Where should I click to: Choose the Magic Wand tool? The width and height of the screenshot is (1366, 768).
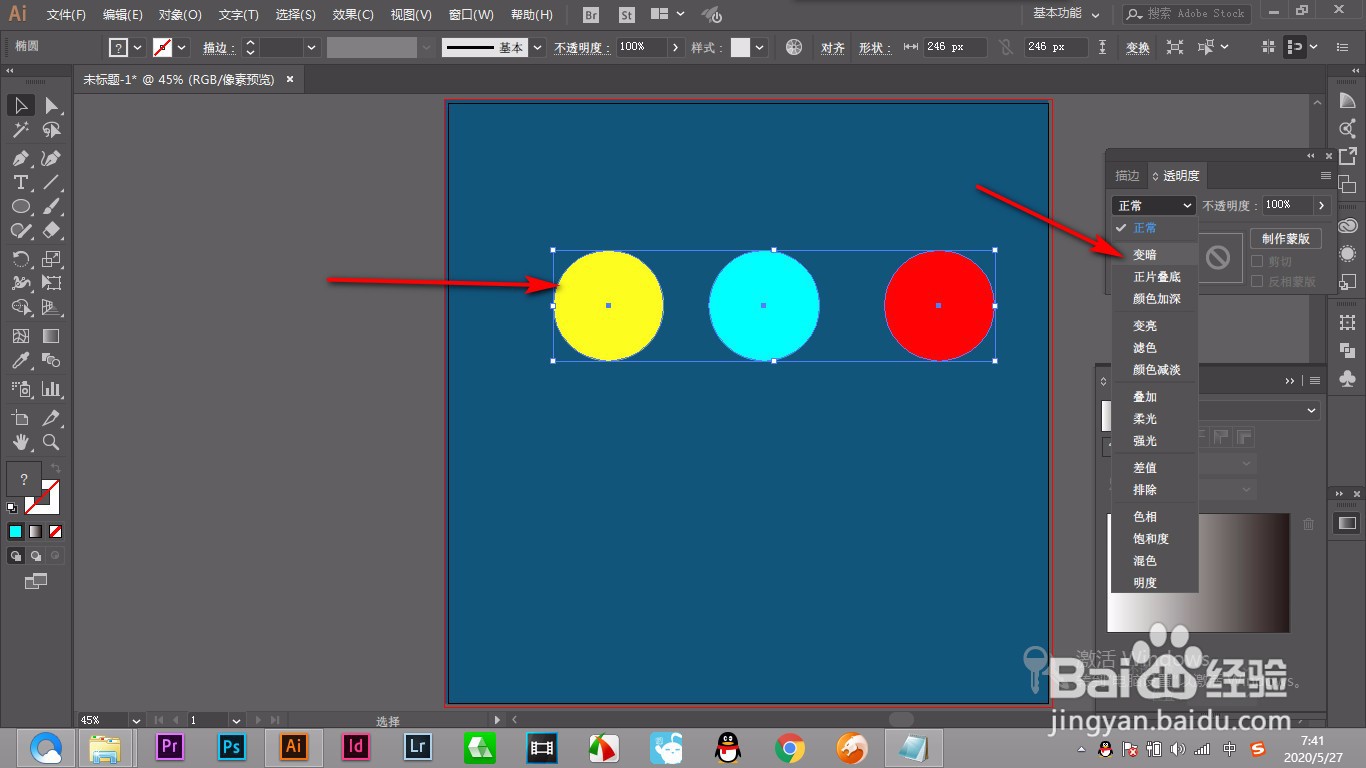pos(20,130)
